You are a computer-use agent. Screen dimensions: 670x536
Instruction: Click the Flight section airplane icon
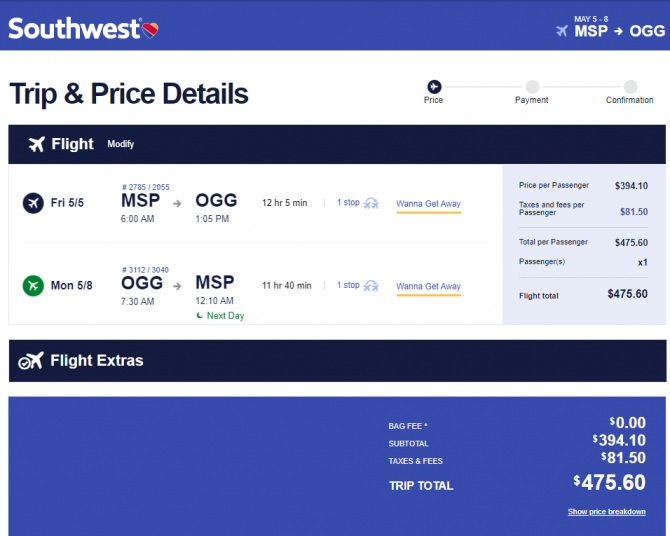click(37, 144)
